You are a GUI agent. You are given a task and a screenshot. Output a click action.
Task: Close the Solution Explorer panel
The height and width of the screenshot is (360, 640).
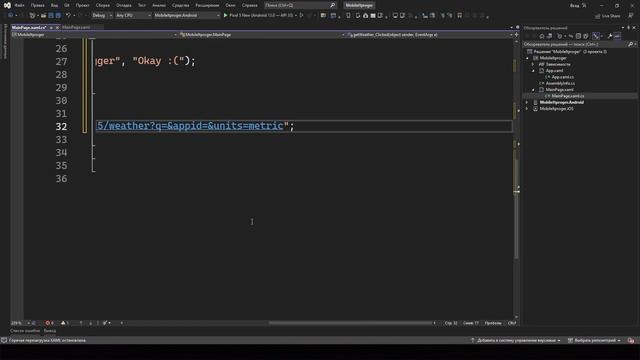pos(634,28)
